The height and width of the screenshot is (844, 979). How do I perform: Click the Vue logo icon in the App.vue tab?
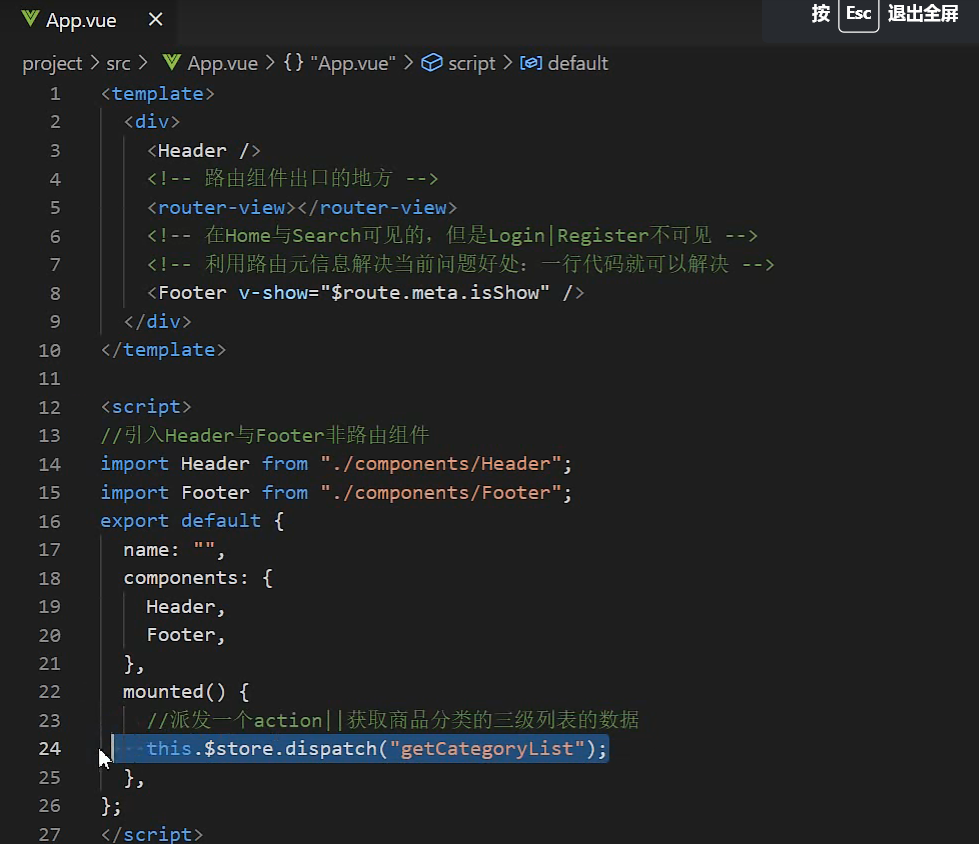(30, 19)
